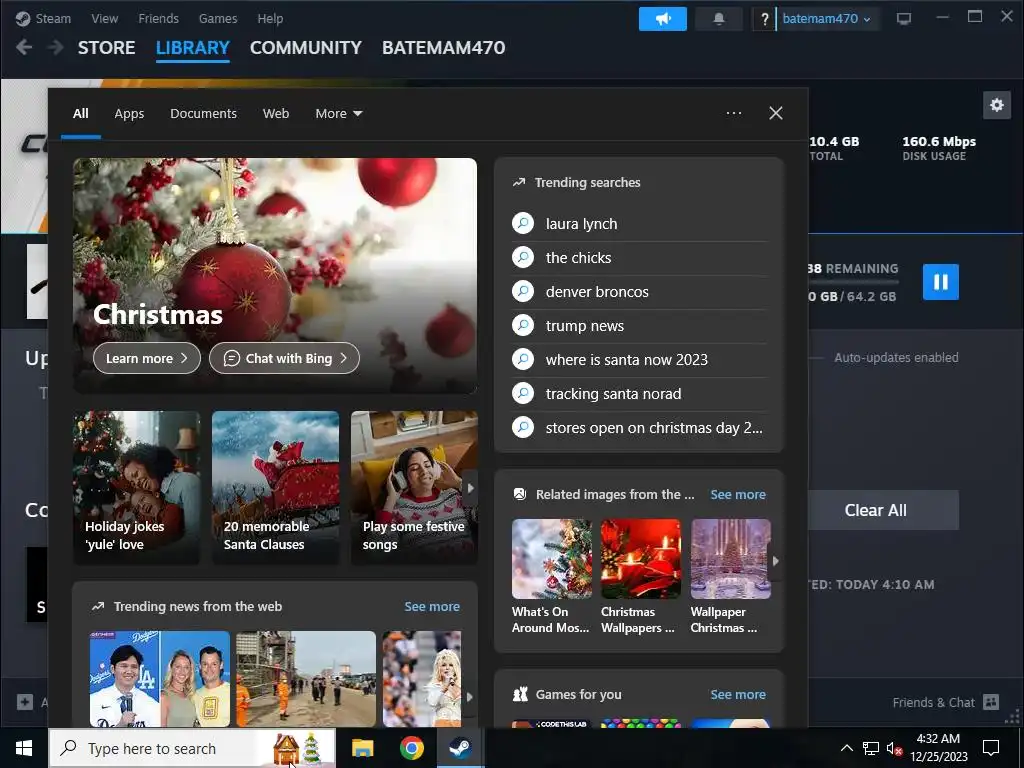Open Steam downloads settings gear
The height and width of the screenshot is (768, 1024).
997,105
